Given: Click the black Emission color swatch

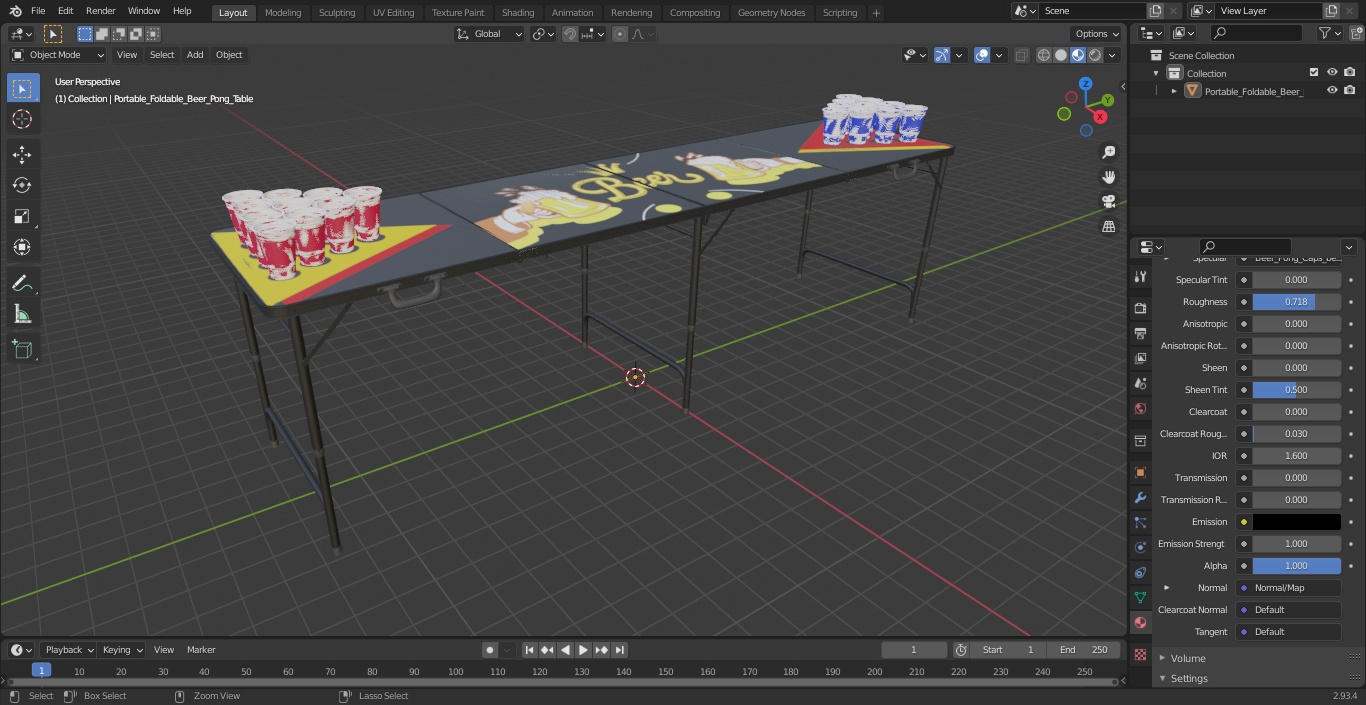Looking at the screenshot, I should pyautogui.click(x=1296, y=522).
